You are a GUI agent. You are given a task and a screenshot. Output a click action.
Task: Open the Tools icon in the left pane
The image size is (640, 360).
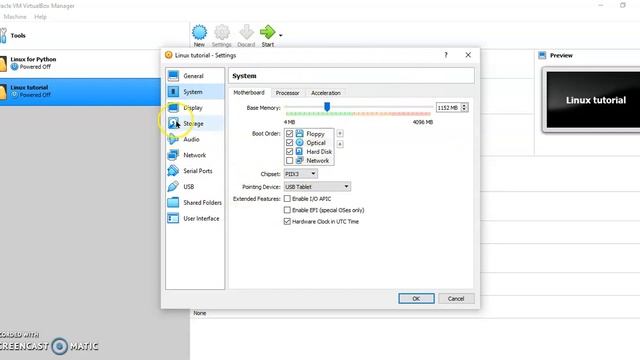(3, 36)
